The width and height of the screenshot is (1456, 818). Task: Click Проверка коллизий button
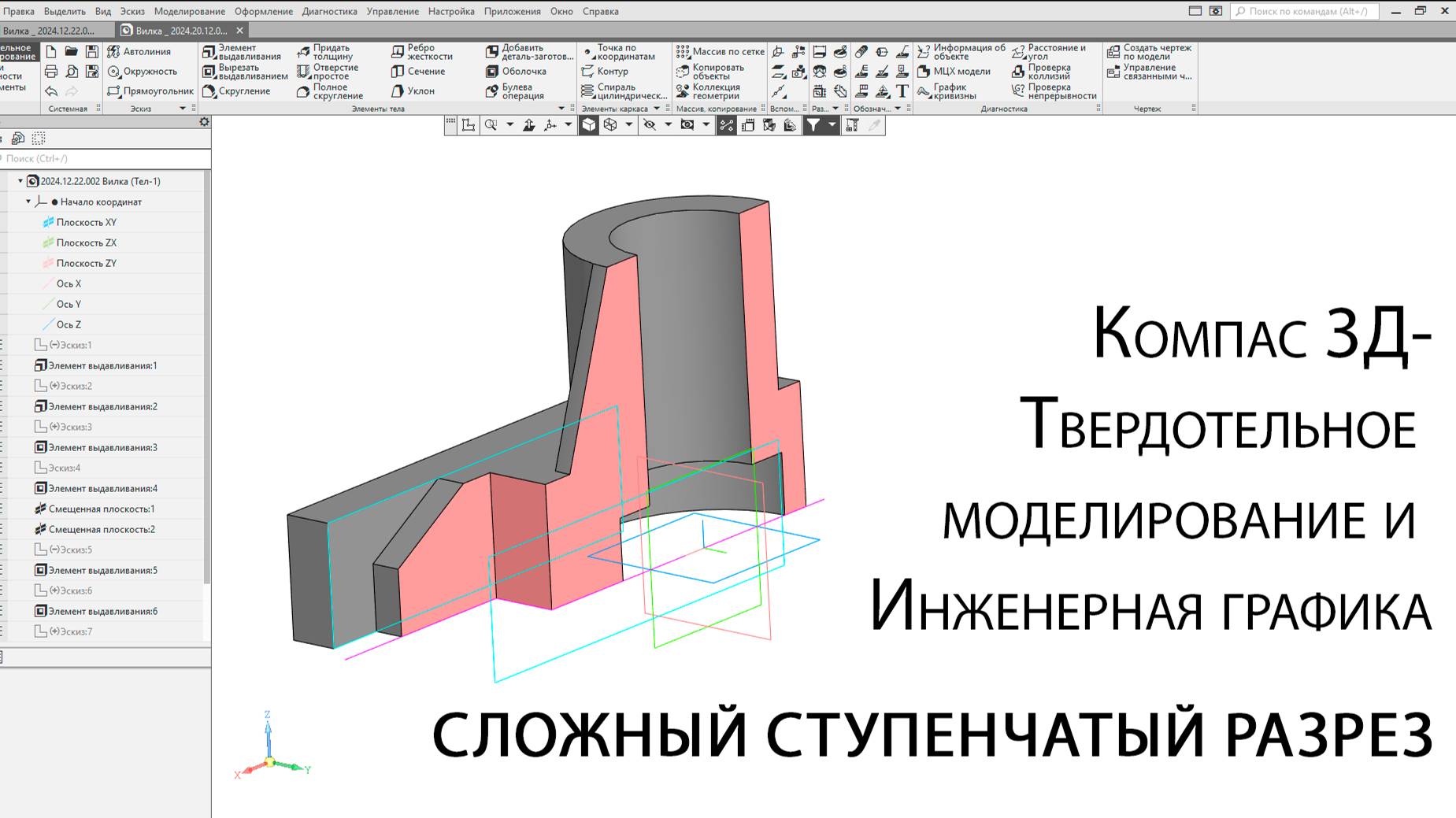tap(1041, 72)
